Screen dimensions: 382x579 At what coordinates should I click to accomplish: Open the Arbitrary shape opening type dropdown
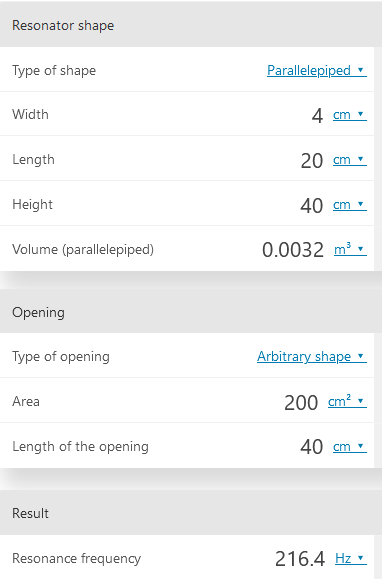coord(312,356)
